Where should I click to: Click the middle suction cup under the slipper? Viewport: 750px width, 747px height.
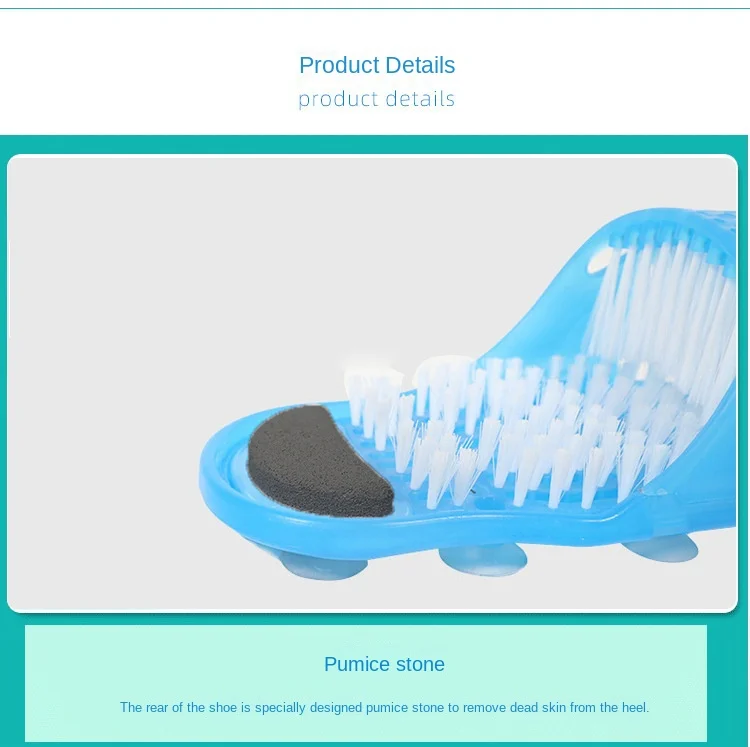(x=482, y=558)
